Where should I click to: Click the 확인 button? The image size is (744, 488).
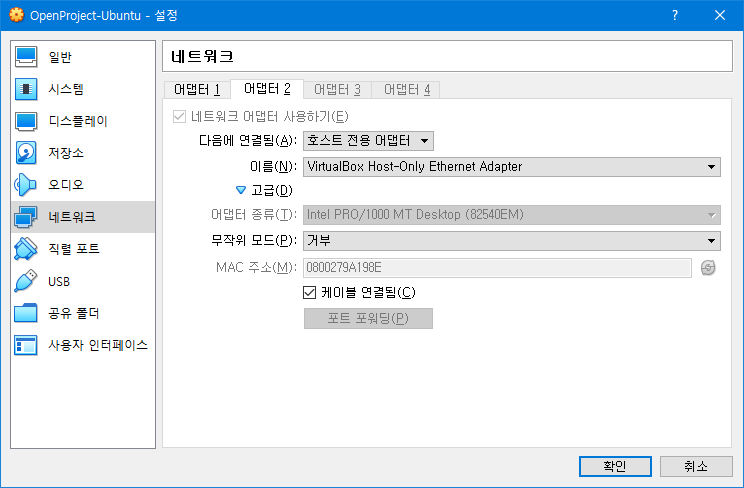[x=615, y=466]
